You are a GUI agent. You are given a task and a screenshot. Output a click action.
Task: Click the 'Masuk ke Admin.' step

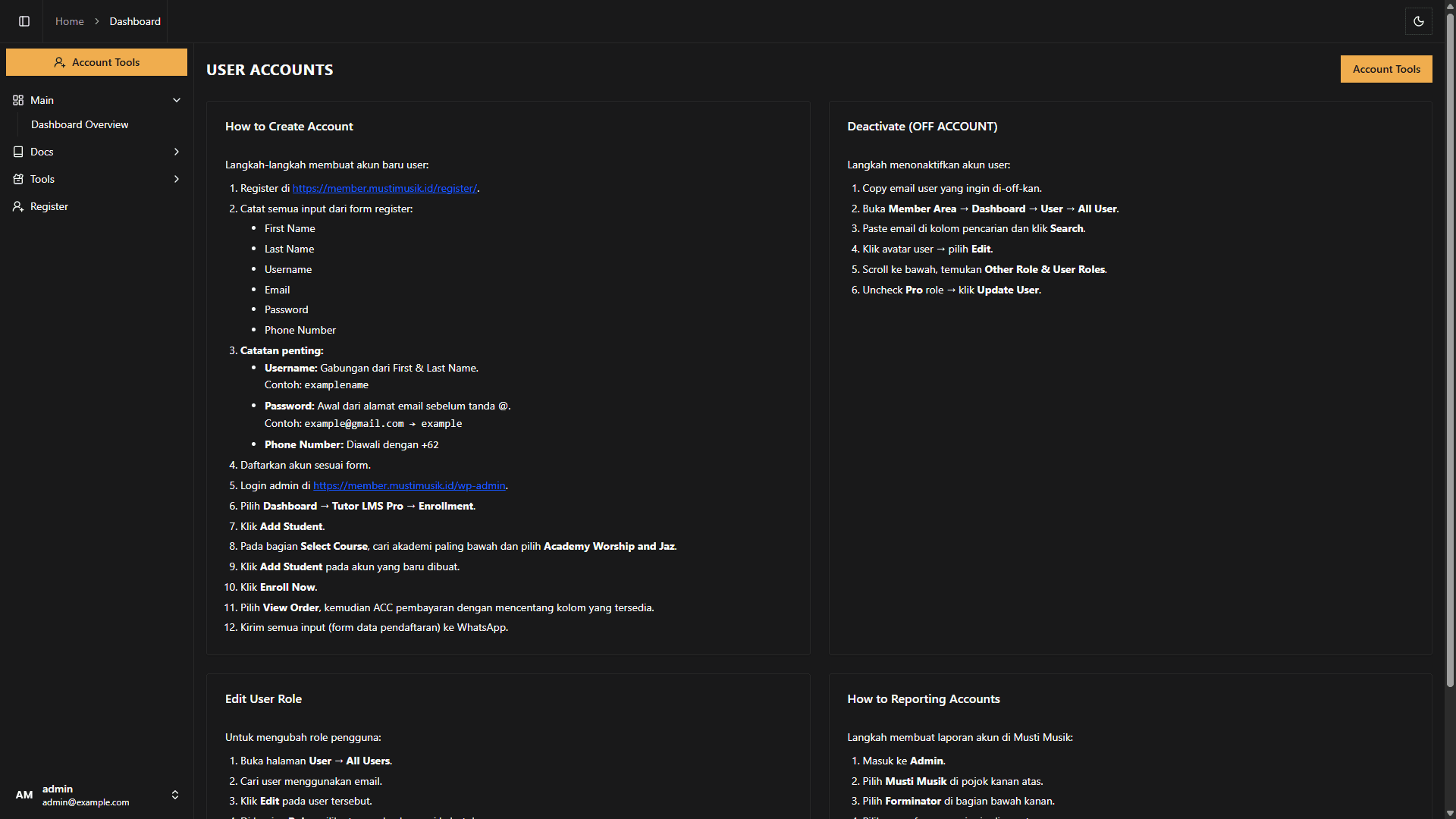(904, 761)
